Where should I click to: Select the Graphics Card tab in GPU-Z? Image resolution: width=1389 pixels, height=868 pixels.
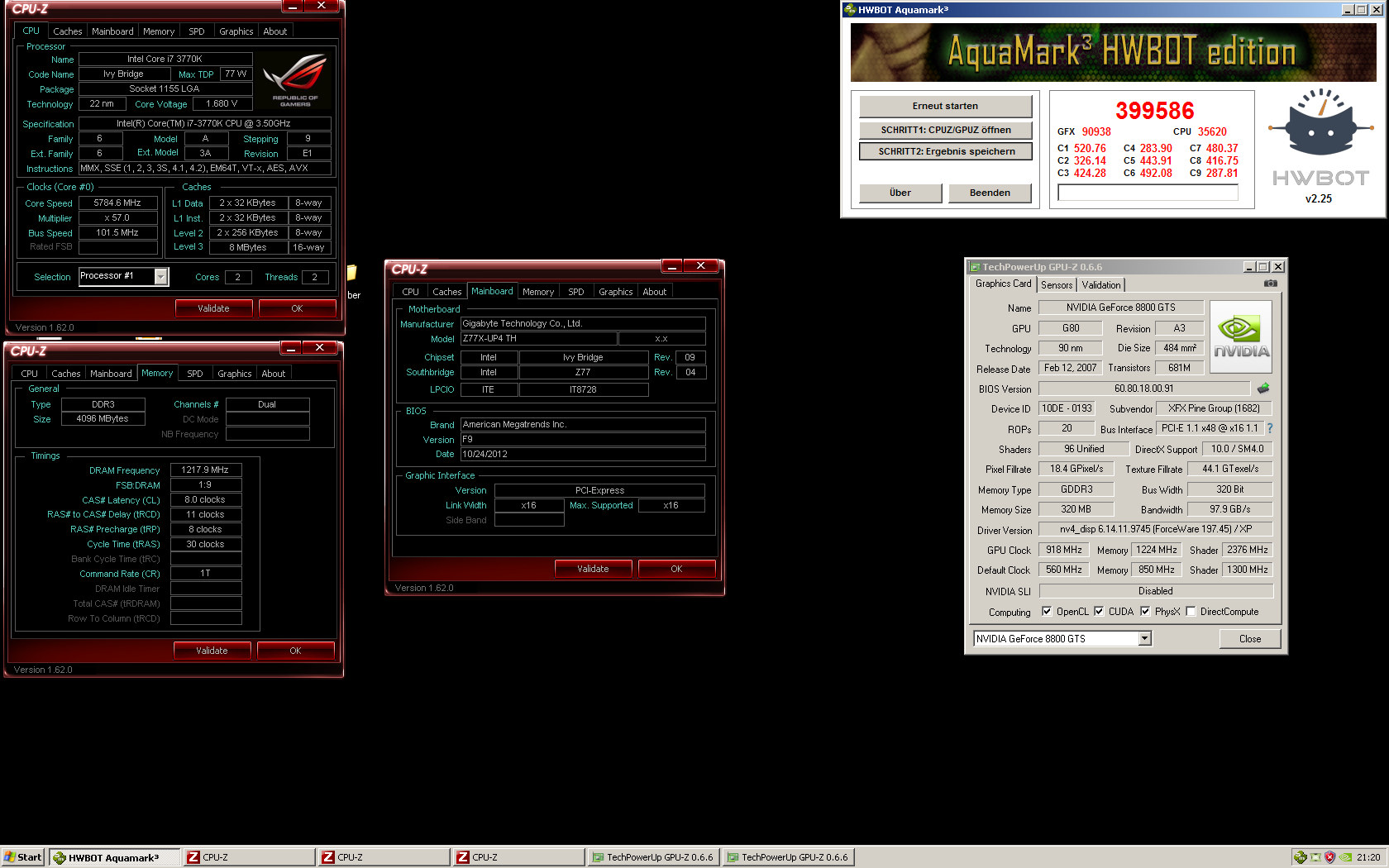pyautogui.click(x=1003, y=284)
